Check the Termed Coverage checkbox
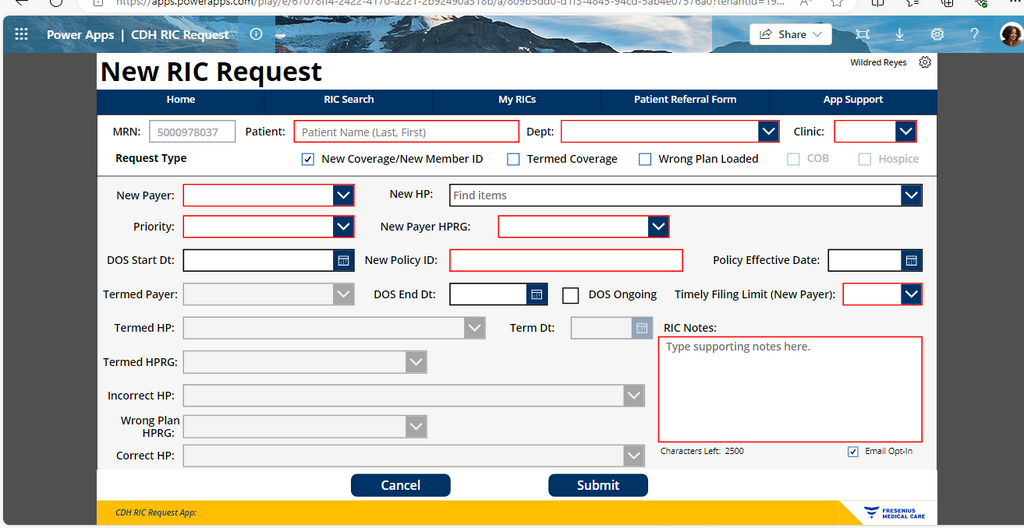1024x528 pixels. click(514, 159)
